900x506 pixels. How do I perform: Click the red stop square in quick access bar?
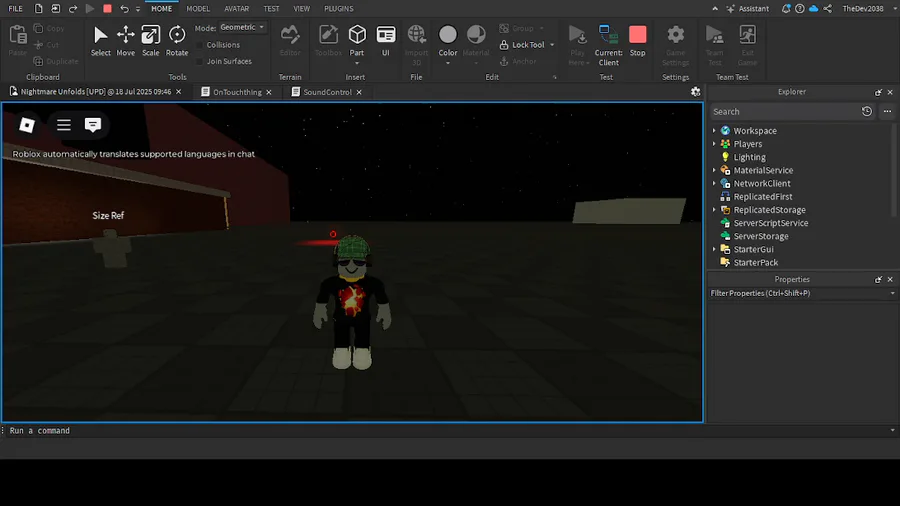107,9
